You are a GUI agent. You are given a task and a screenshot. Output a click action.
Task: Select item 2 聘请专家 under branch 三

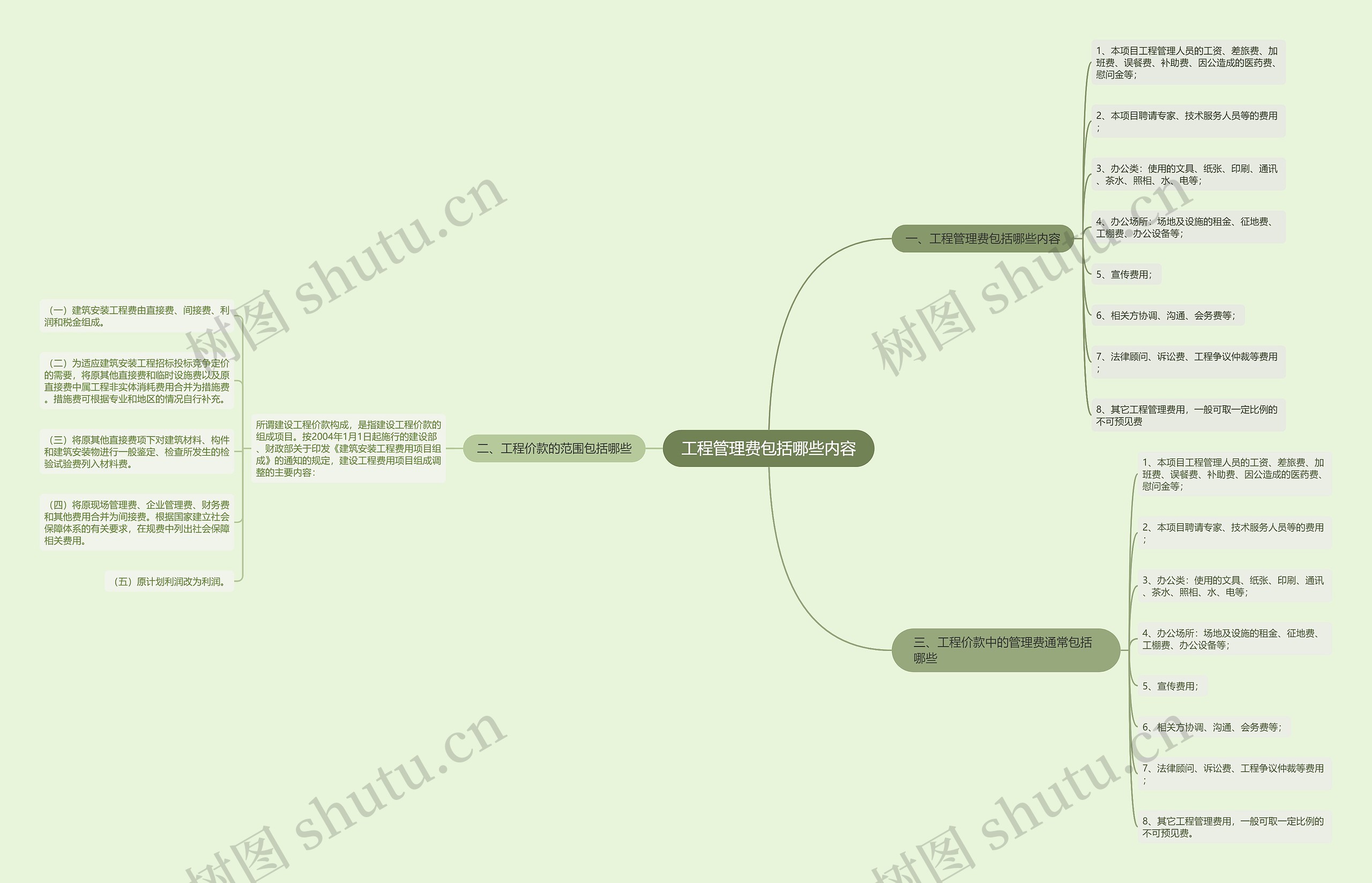click(x=1234, y=533)
